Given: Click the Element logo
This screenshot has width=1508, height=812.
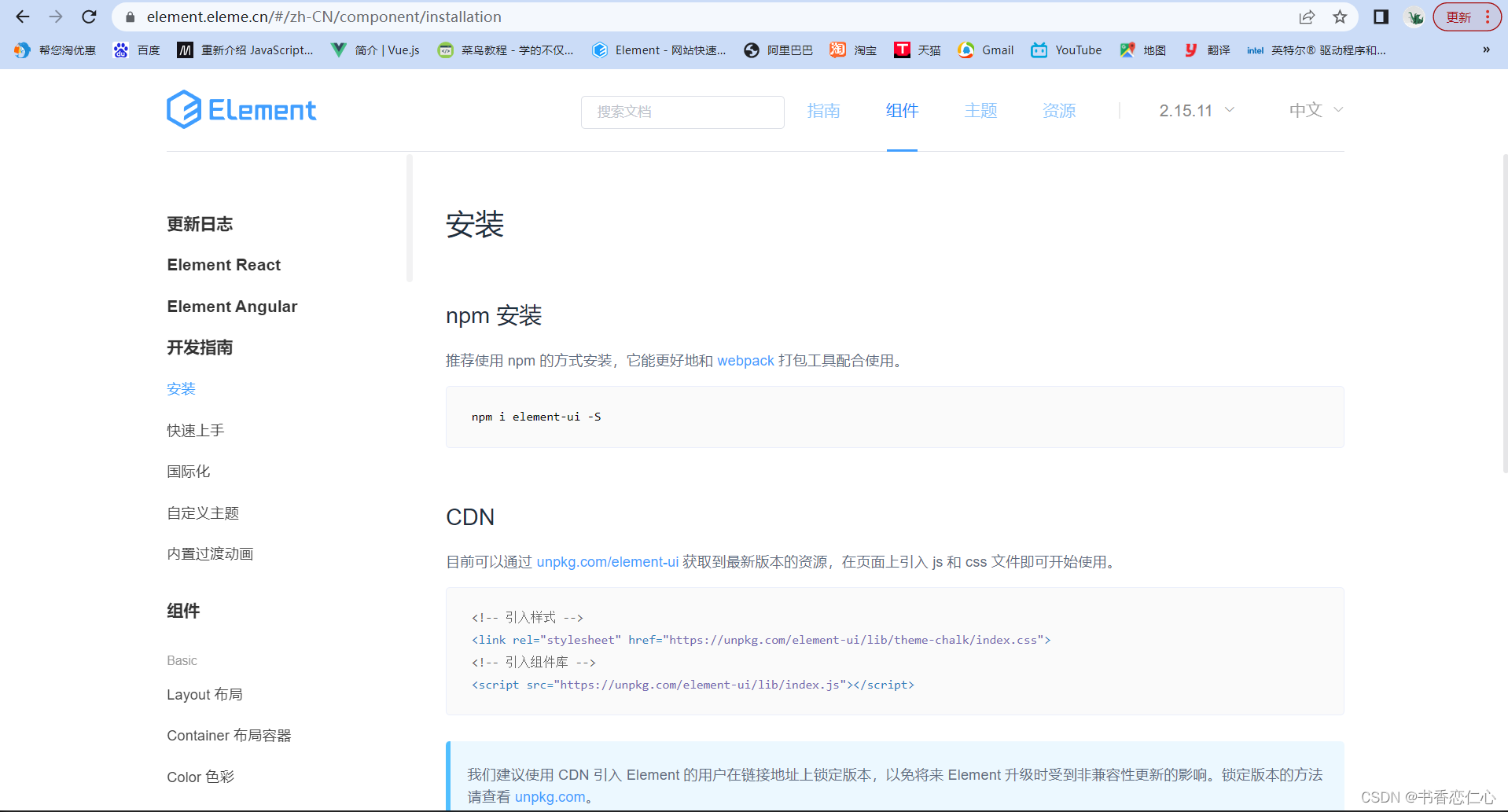Looking at the screenshot, I should 241,110.
